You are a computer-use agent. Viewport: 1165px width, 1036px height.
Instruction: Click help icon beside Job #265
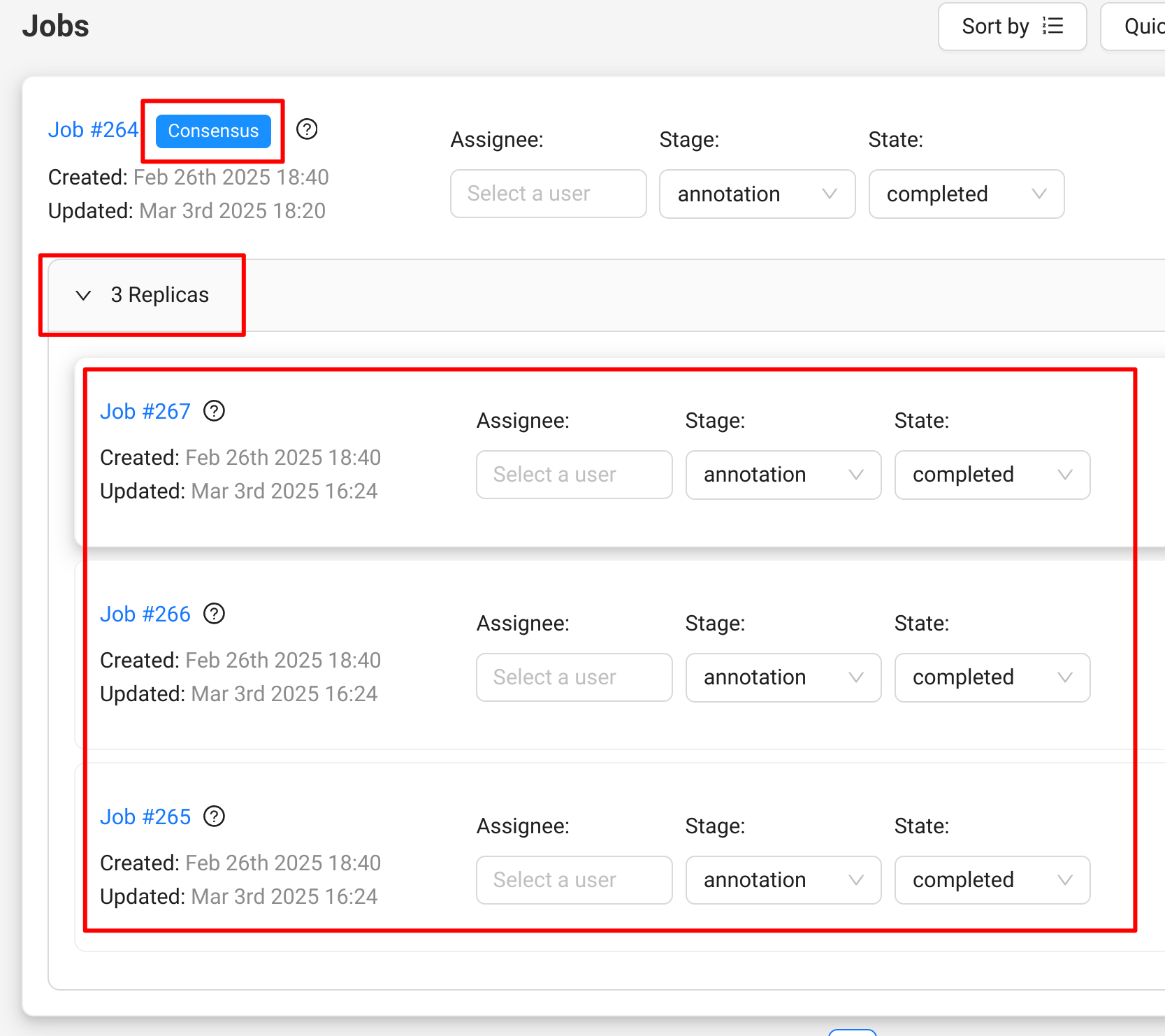click(x=214, y=816)
